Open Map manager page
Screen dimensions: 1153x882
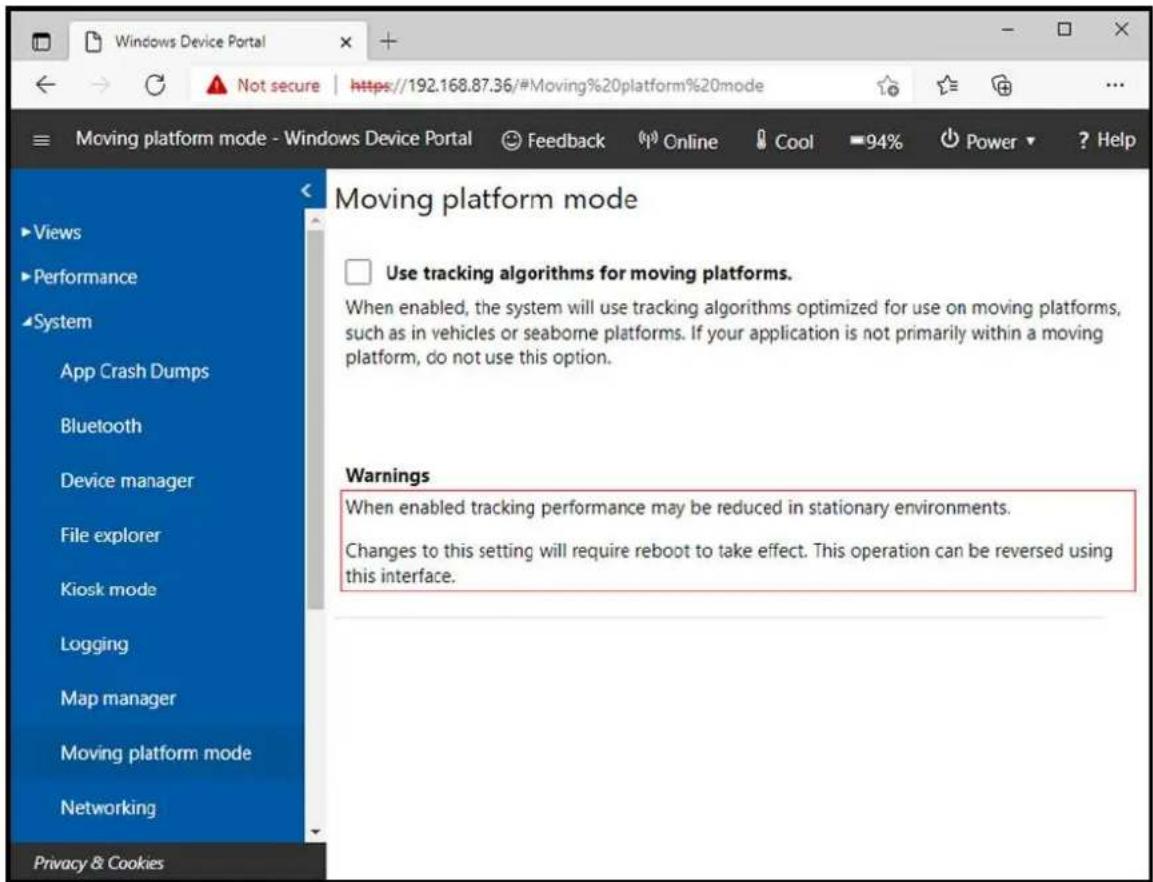point(118,698)
